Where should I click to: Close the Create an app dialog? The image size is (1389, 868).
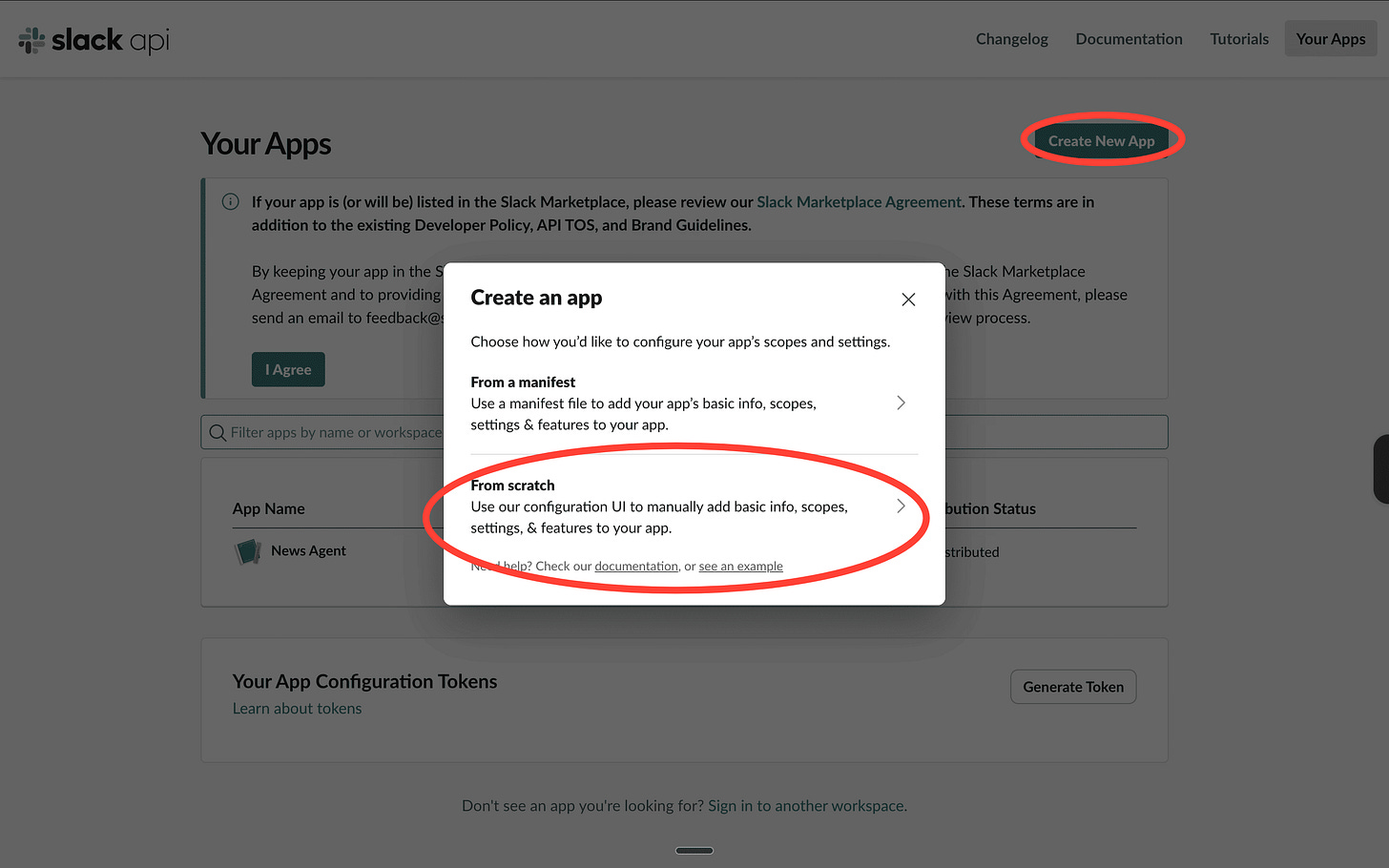[x=908, y=300]
